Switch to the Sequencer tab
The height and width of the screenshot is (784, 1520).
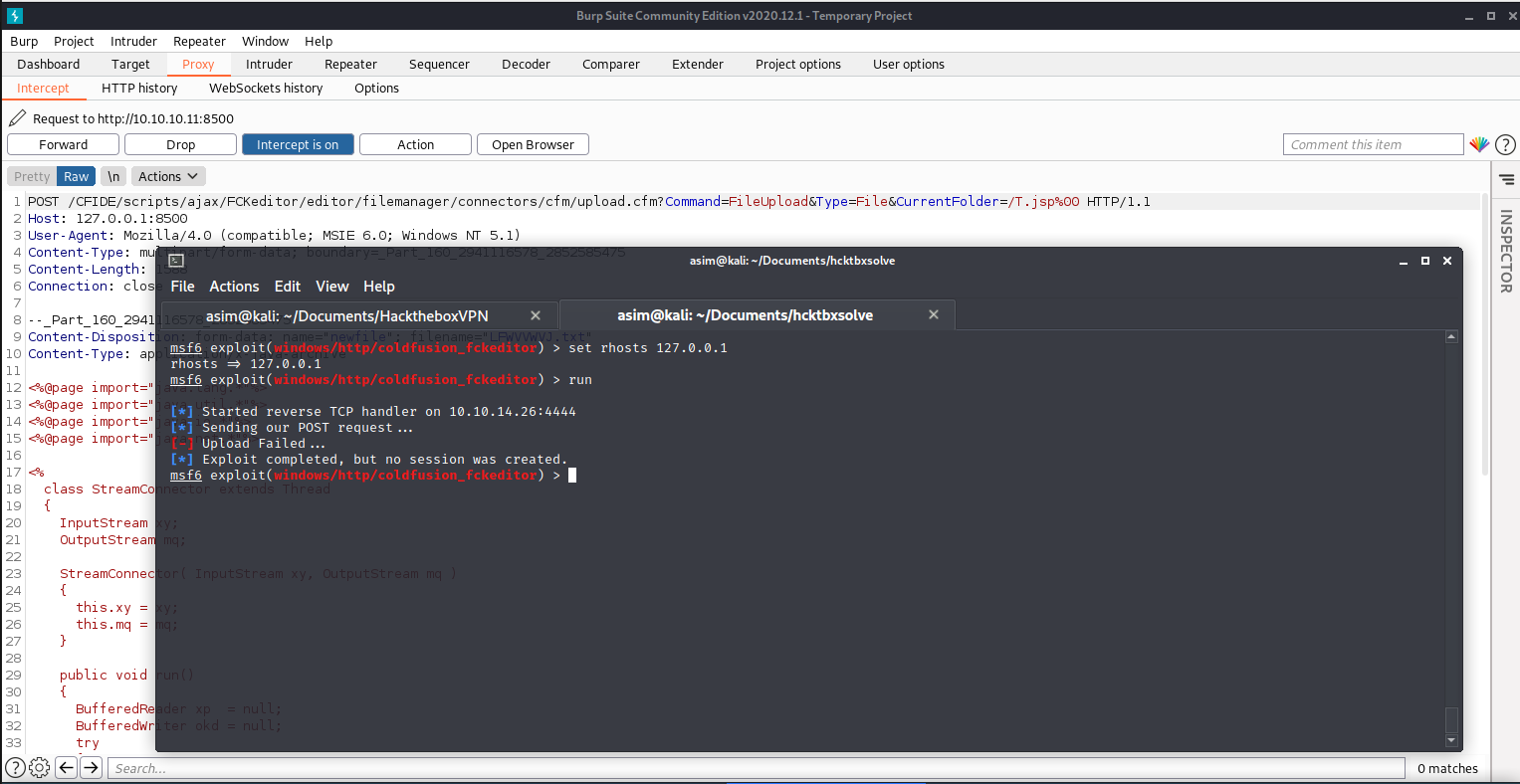pyautogui.click(x=439, y=64)
